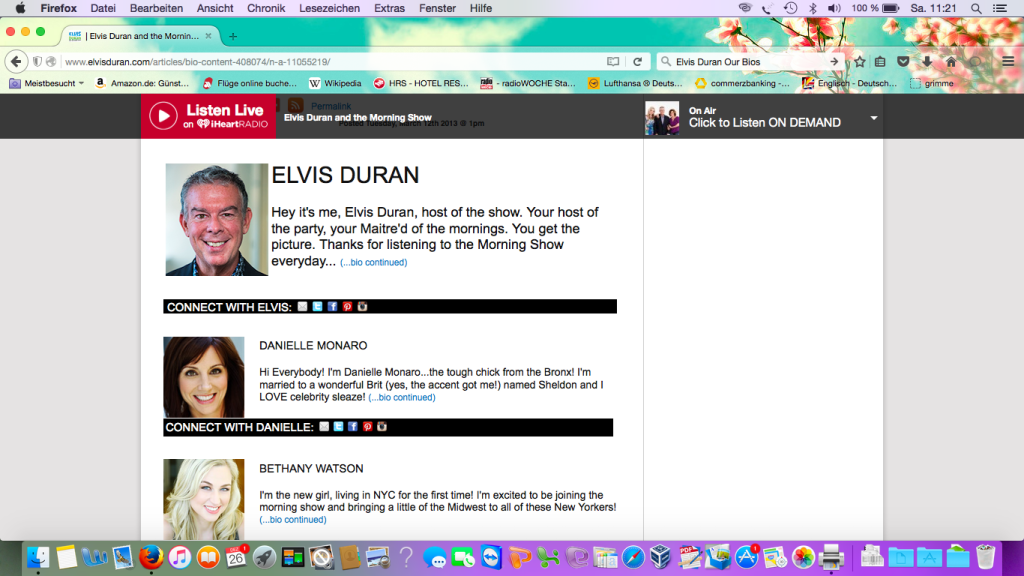The image size is (1024, 576).
Task: Click Danielle's email envelope icon
Action: tap(324, 427)
